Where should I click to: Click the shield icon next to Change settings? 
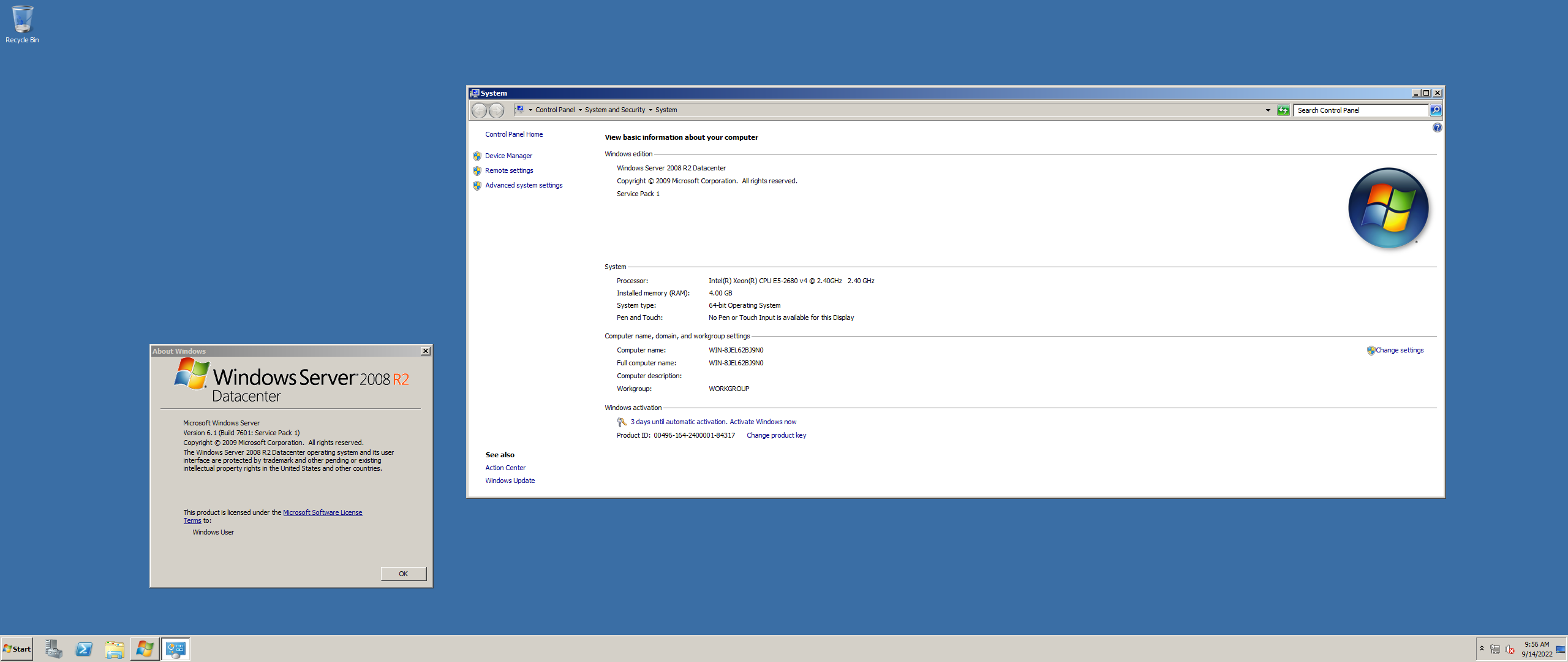click(1371, 351)
